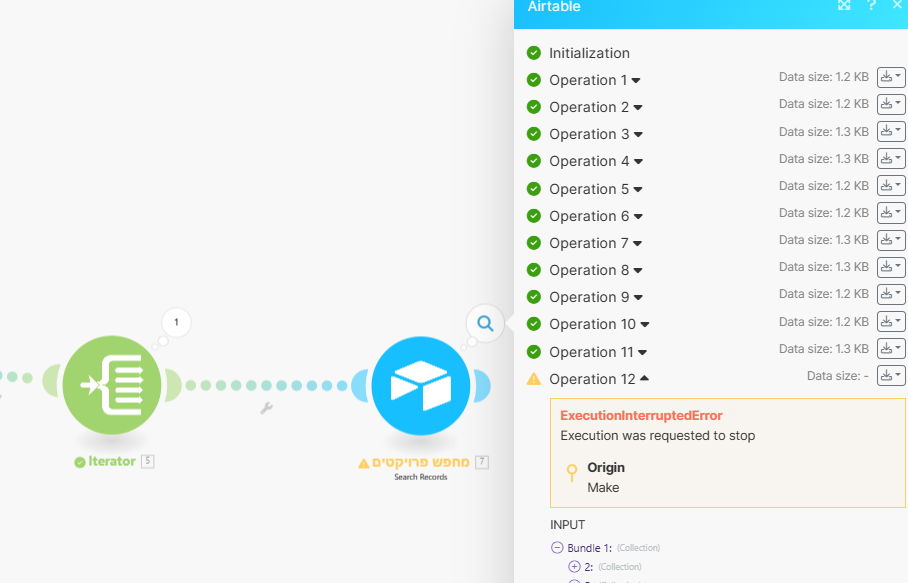The width and height of the screenshot is (908, 583).
Task: Open download menu for Operation 4
Action: (891, 159)
